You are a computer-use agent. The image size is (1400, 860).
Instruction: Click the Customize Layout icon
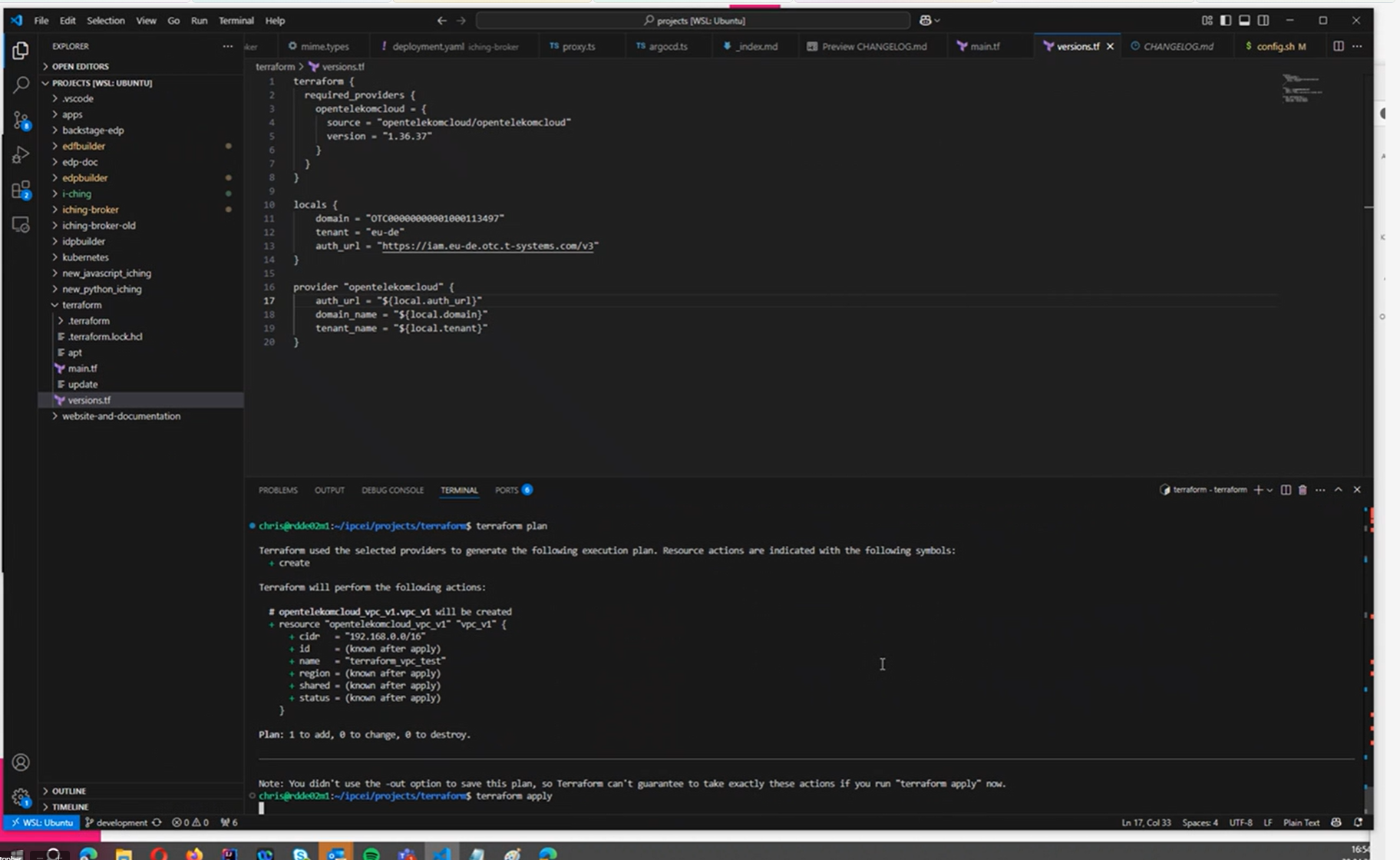point(1207,21)
